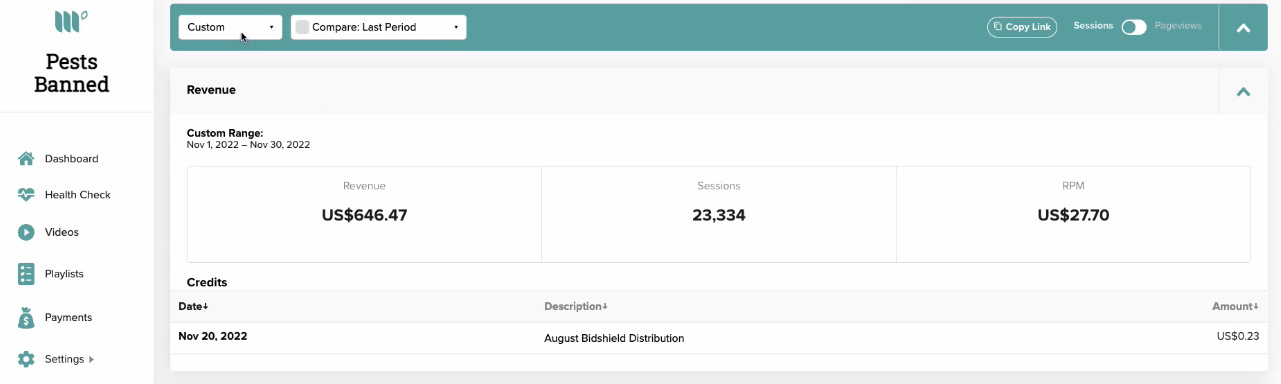Collapse the Revenue panel chevron
The width and height of the screenshot is (1281, 384).
tap(1244, 91)
